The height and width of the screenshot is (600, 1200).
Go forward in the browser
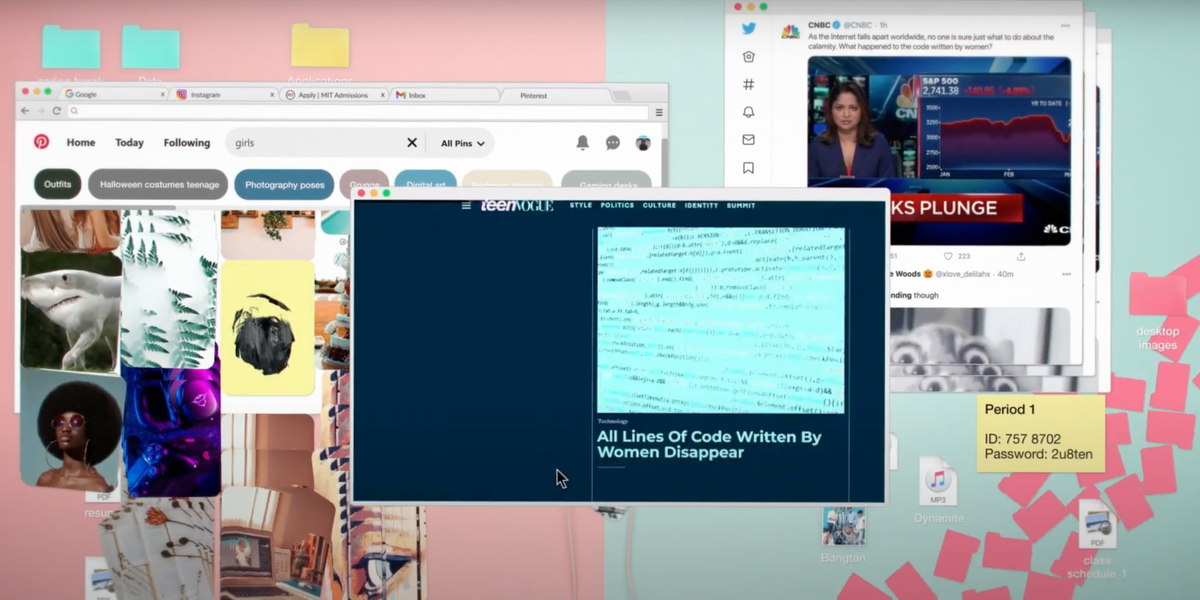pyautogui.click(x=41, y=111)
